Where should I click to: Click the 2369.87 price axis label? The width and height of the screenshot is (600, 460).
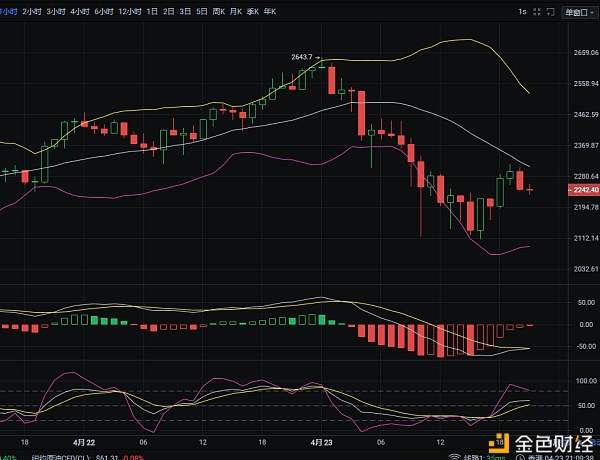point(586,145)
